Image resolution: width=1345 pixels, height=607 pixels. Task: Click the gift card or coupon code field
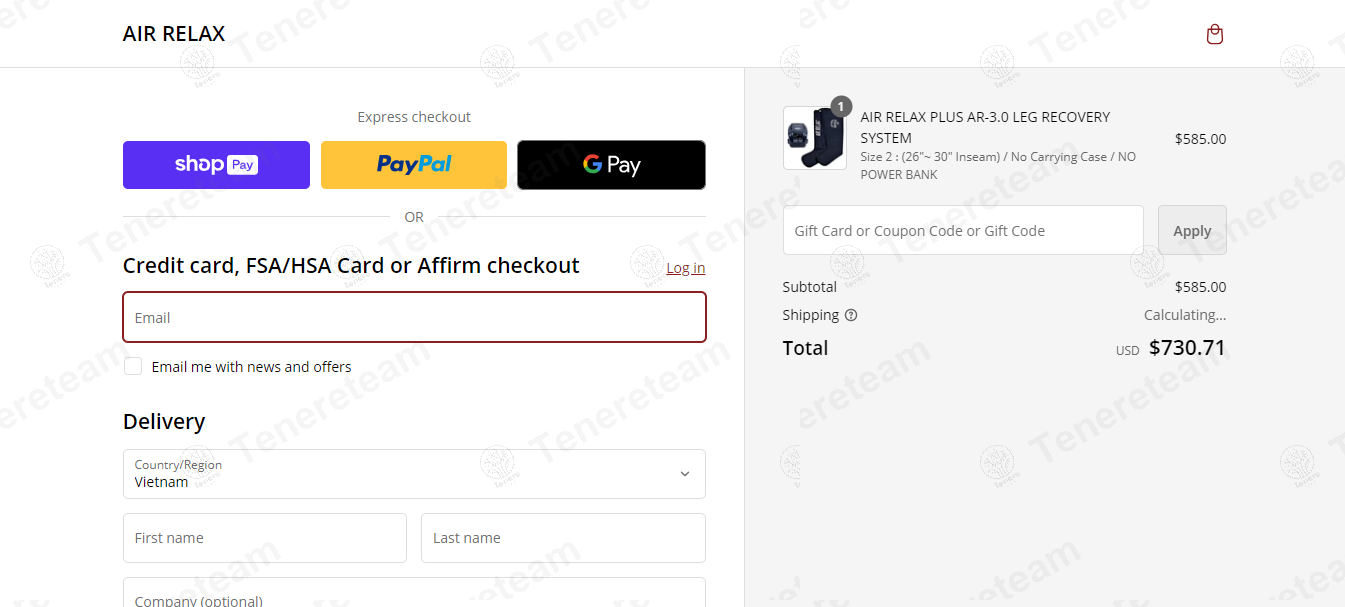point(963,231)
